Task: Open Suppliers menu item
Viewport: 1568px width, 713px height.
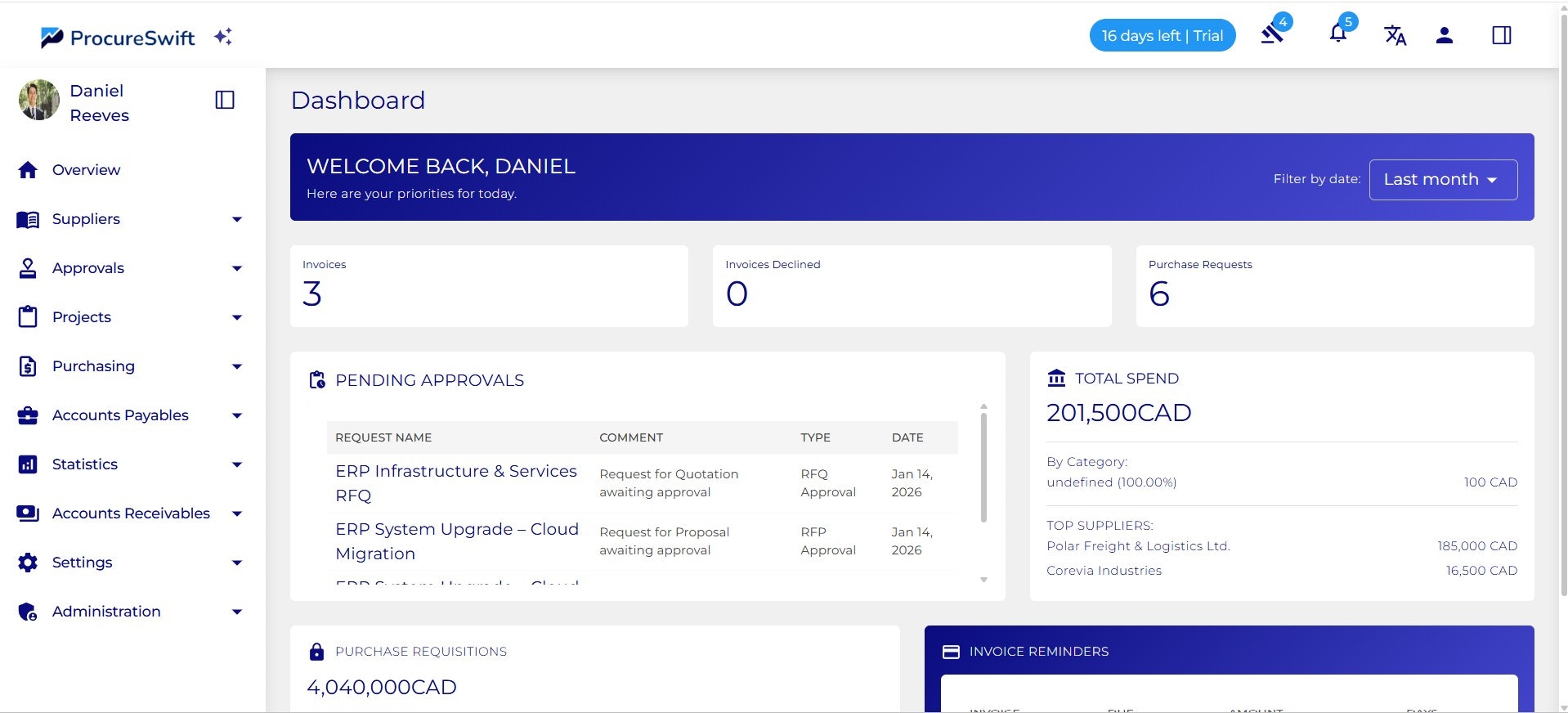Action: 86,219
